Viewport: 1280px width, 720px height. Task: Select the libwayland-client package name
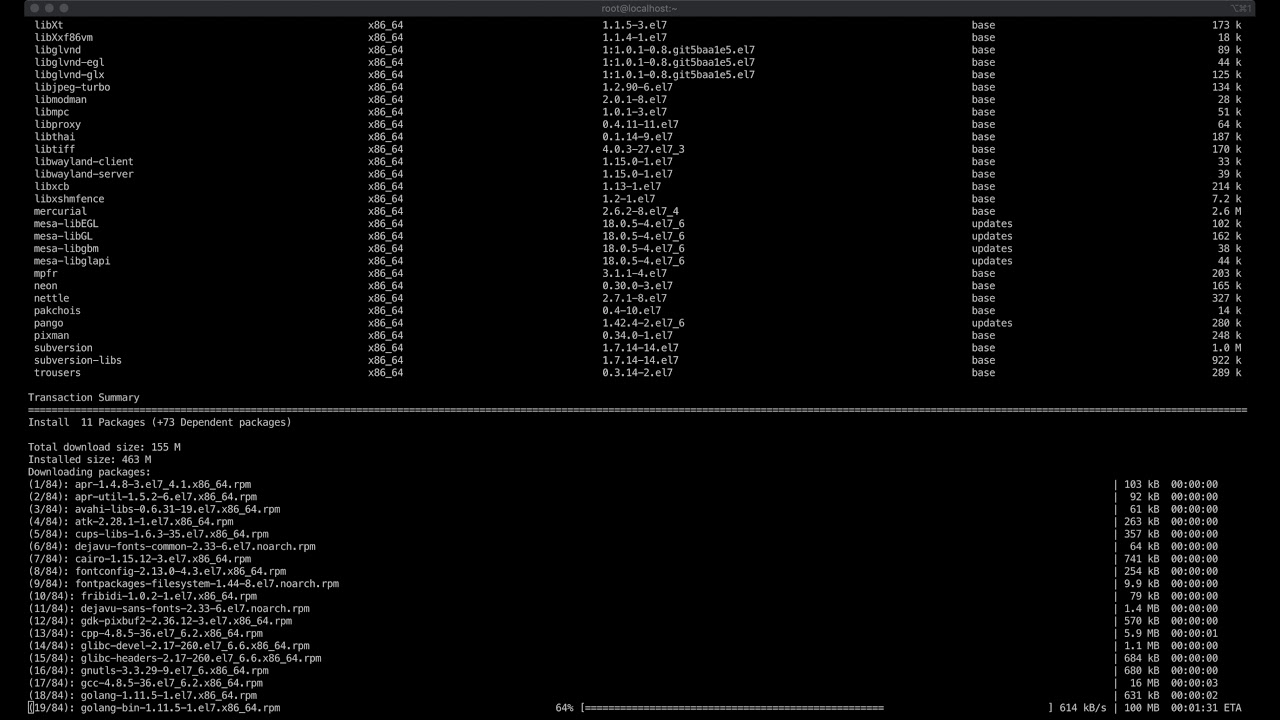click(83, 162)
